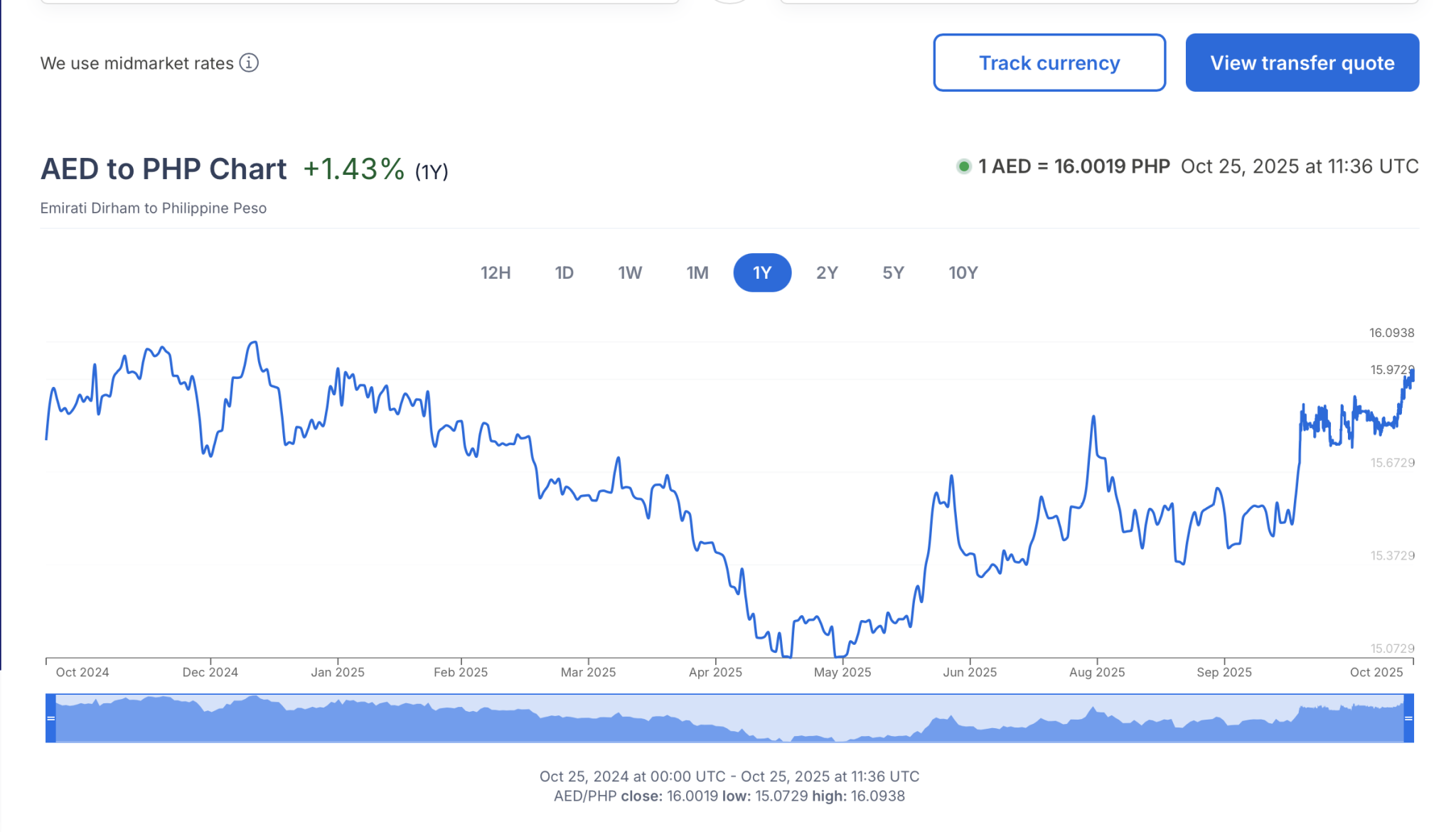Screen dimensions: 1456x832
Task: Select the active 1Y range tab
Action: coord(762,273)
